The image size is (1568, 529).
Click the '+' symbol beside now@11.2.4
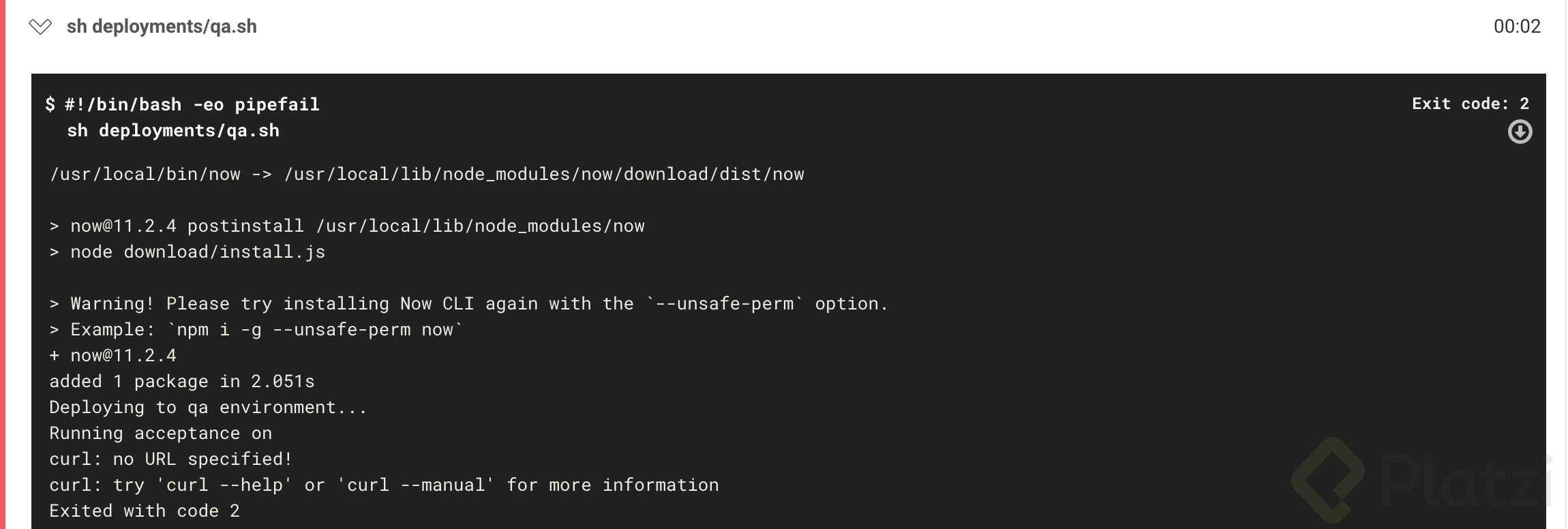coord(54,354)
